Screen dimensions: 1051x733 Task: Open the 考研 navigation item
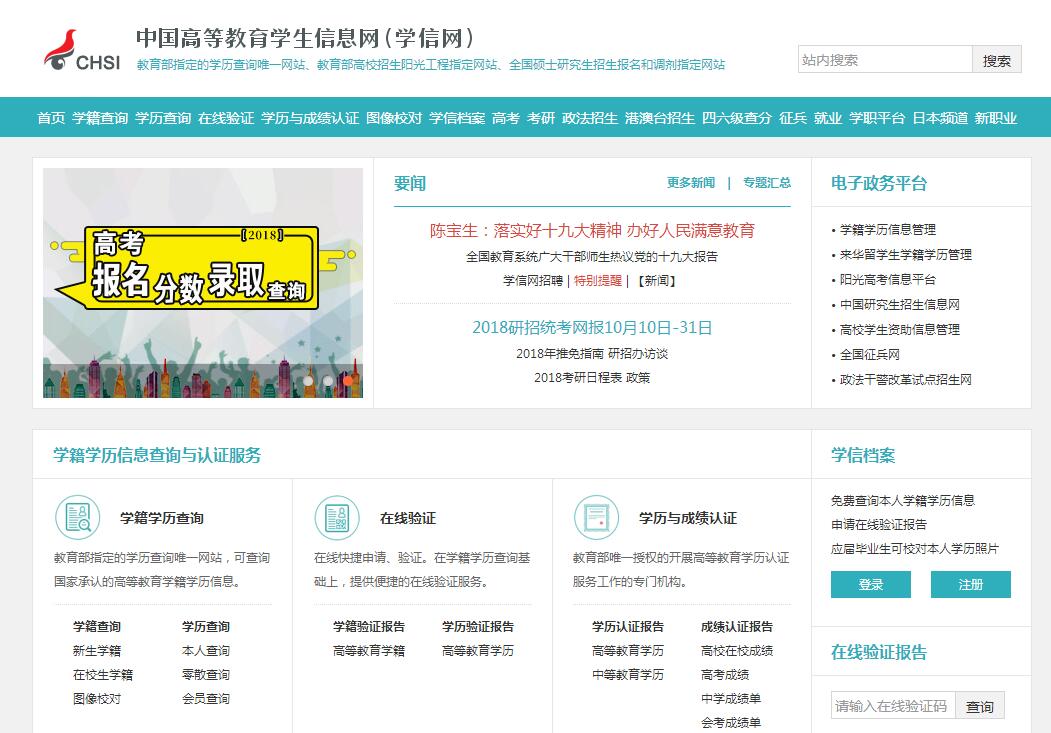(541, 118)
